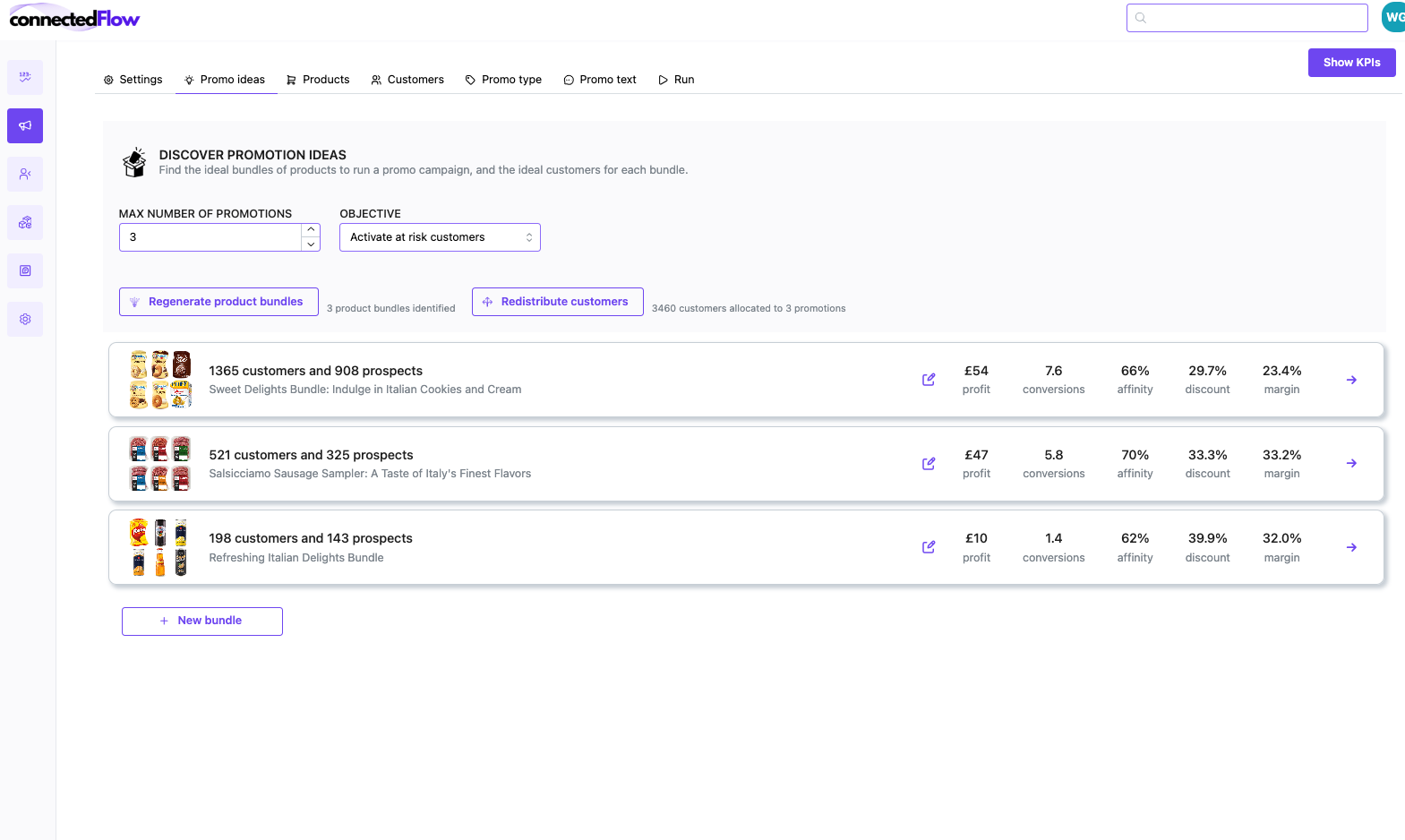The width and height of the screenshot is (1405, 840).
Task: Expand the Objective dropdown
Action: (x=440, y=237)
